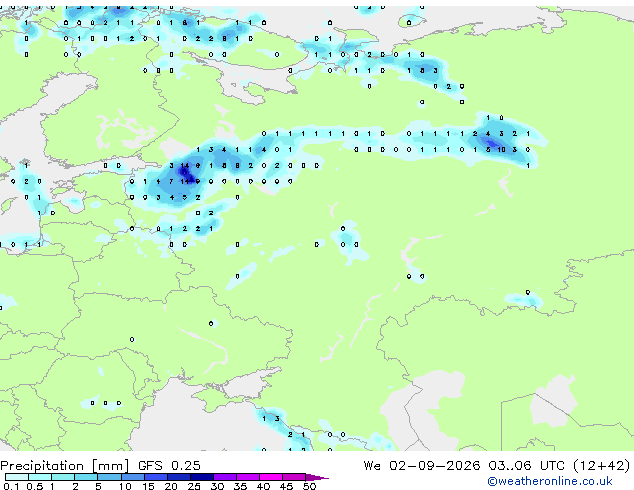Pick the 30–35 mm purple legend swatch

tap(224, 477)
